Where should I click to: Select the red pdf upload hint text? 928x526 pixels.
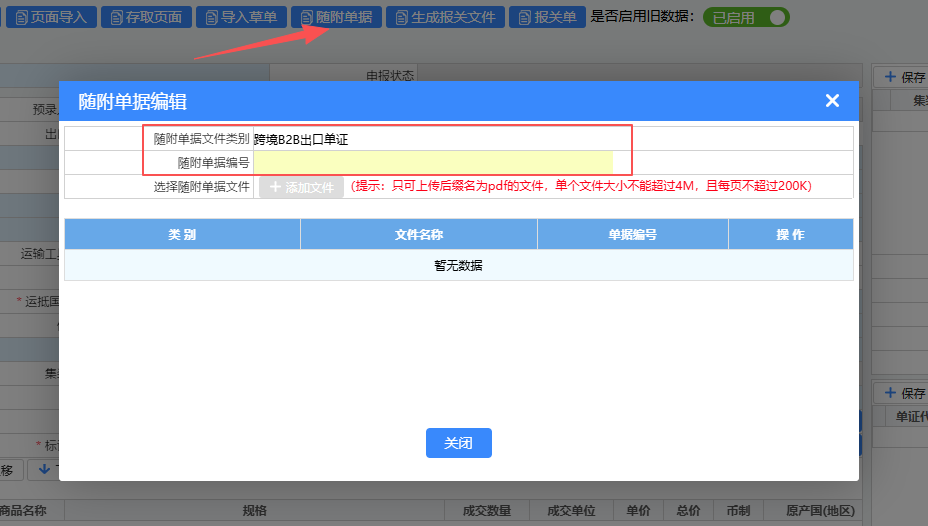[x=581, y=186]
